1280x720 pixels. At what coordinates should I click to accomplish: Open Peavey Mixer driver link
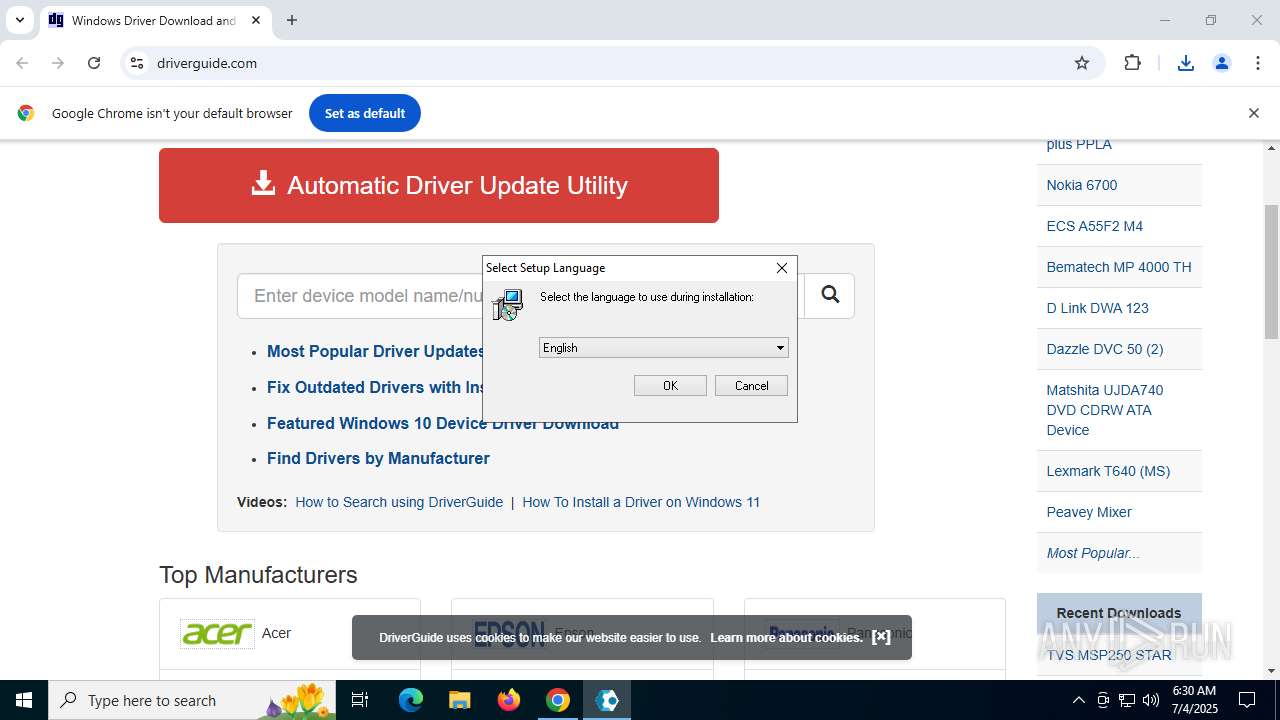1089,512
